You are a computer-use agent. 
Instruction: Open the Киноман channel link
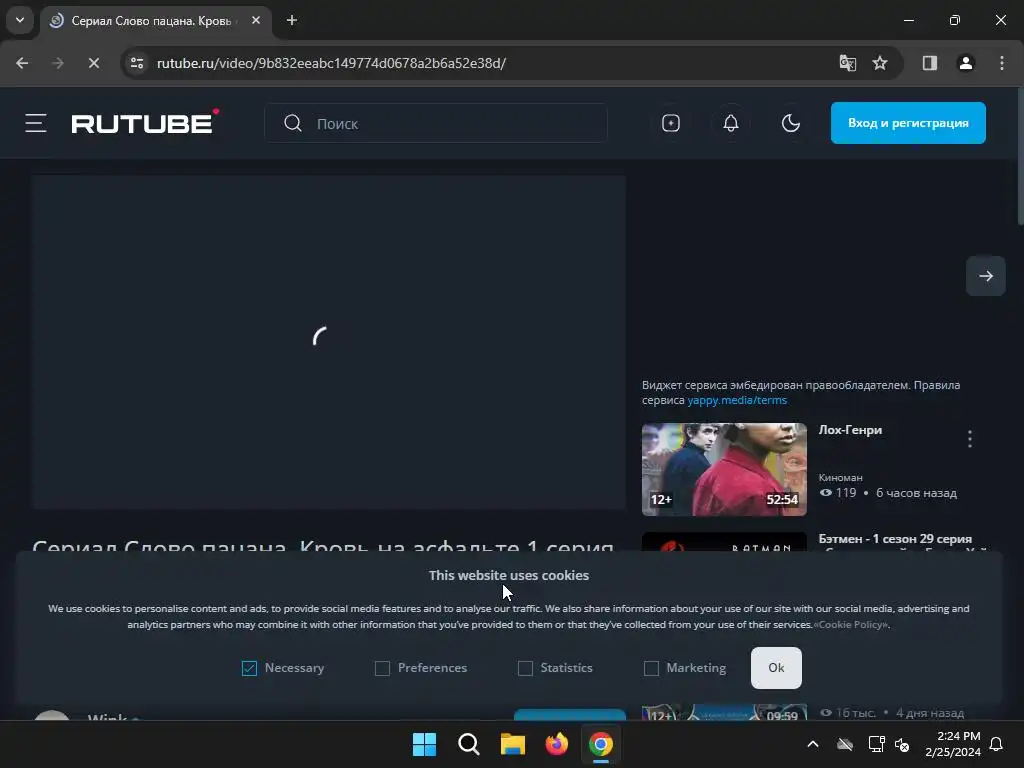click(x=840, y=477)
